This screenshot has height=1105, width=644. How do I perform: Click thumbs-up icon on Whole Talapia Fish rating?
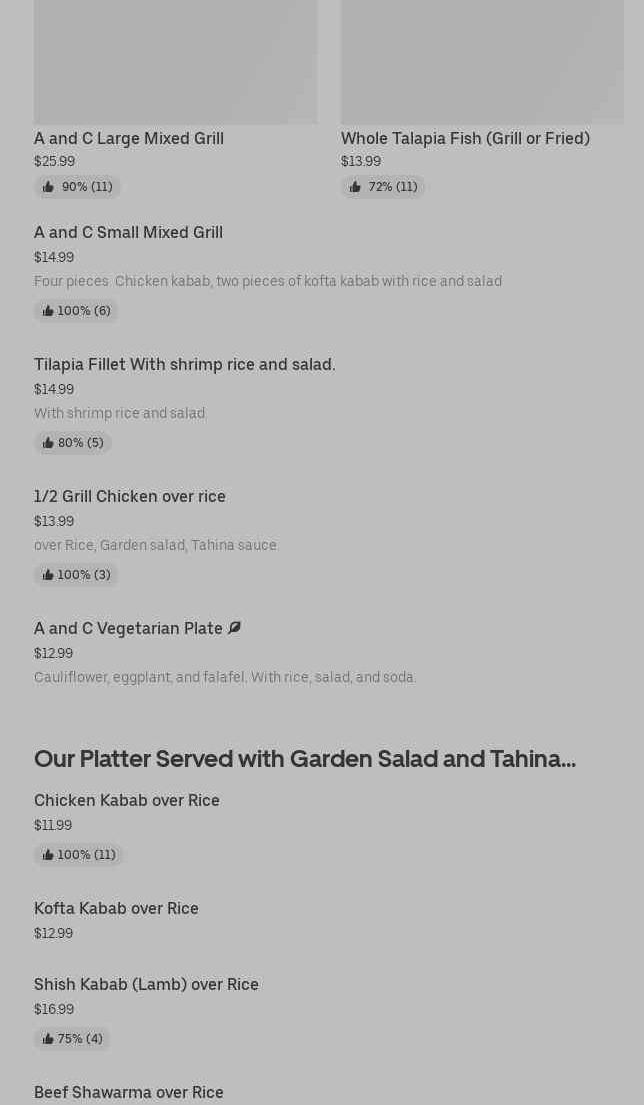click(355, 187)
